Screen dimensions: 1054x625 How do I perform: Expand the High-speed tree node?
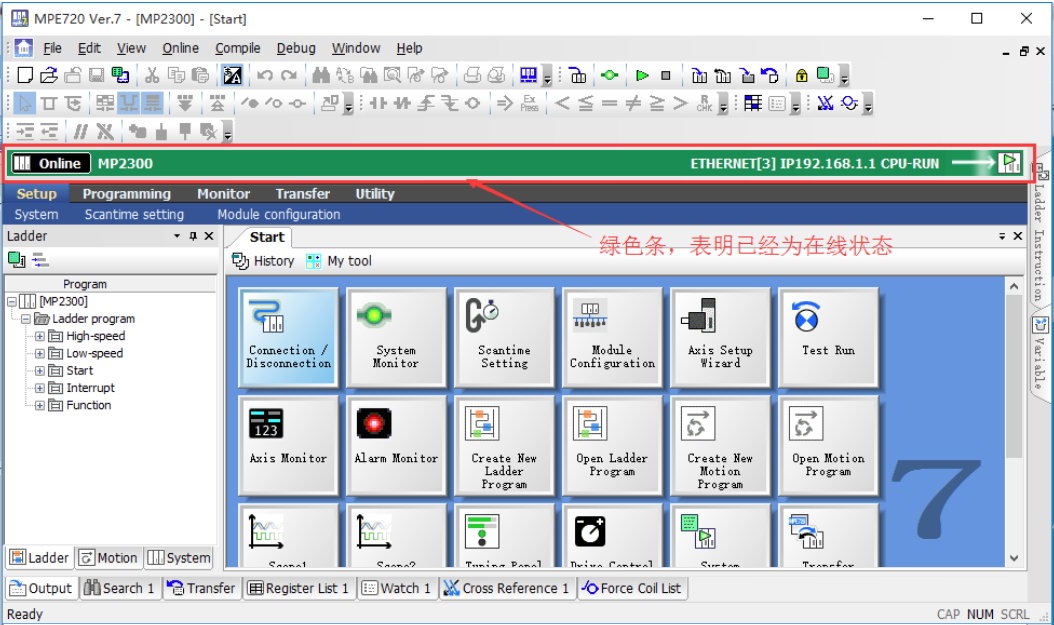click(40, 337)
